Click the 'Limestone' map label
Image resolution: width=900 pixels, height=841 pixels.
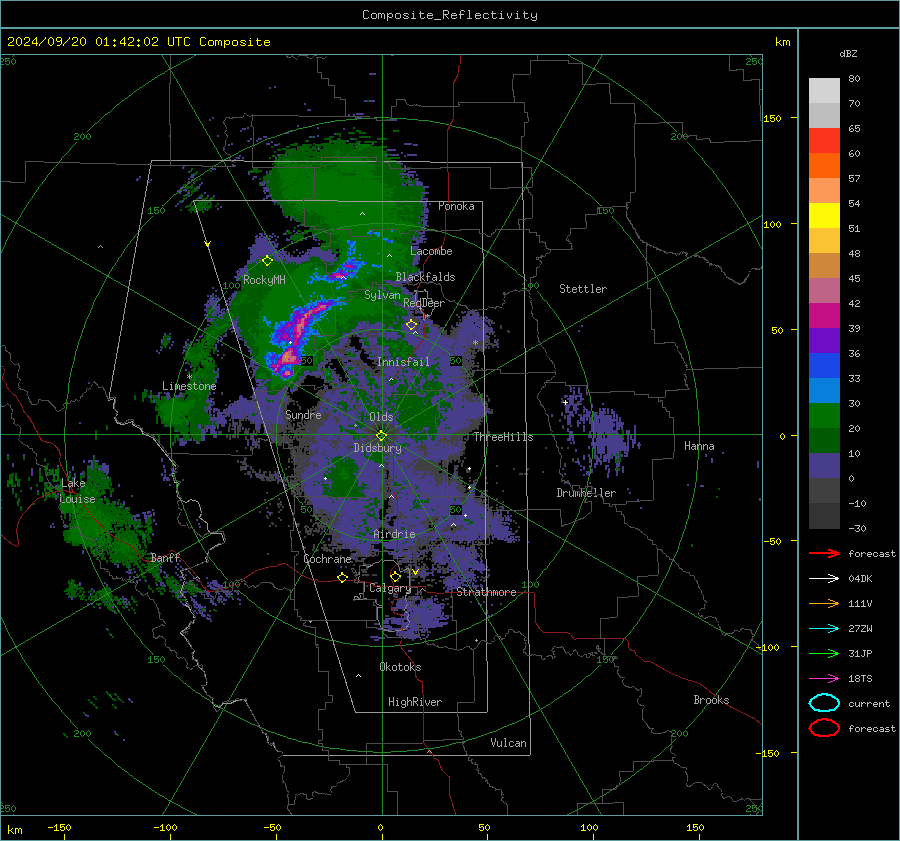[x=189, y=386]
